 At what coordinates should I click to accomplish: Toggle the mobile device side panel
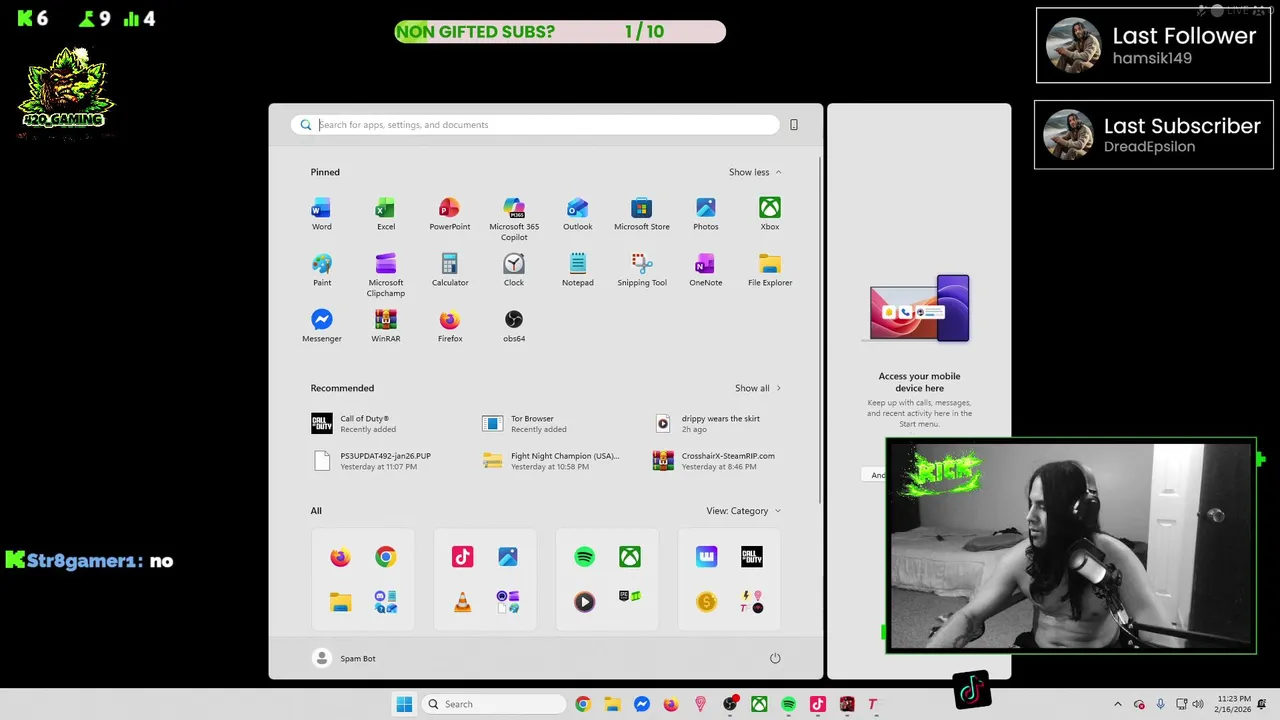[794, 125]
